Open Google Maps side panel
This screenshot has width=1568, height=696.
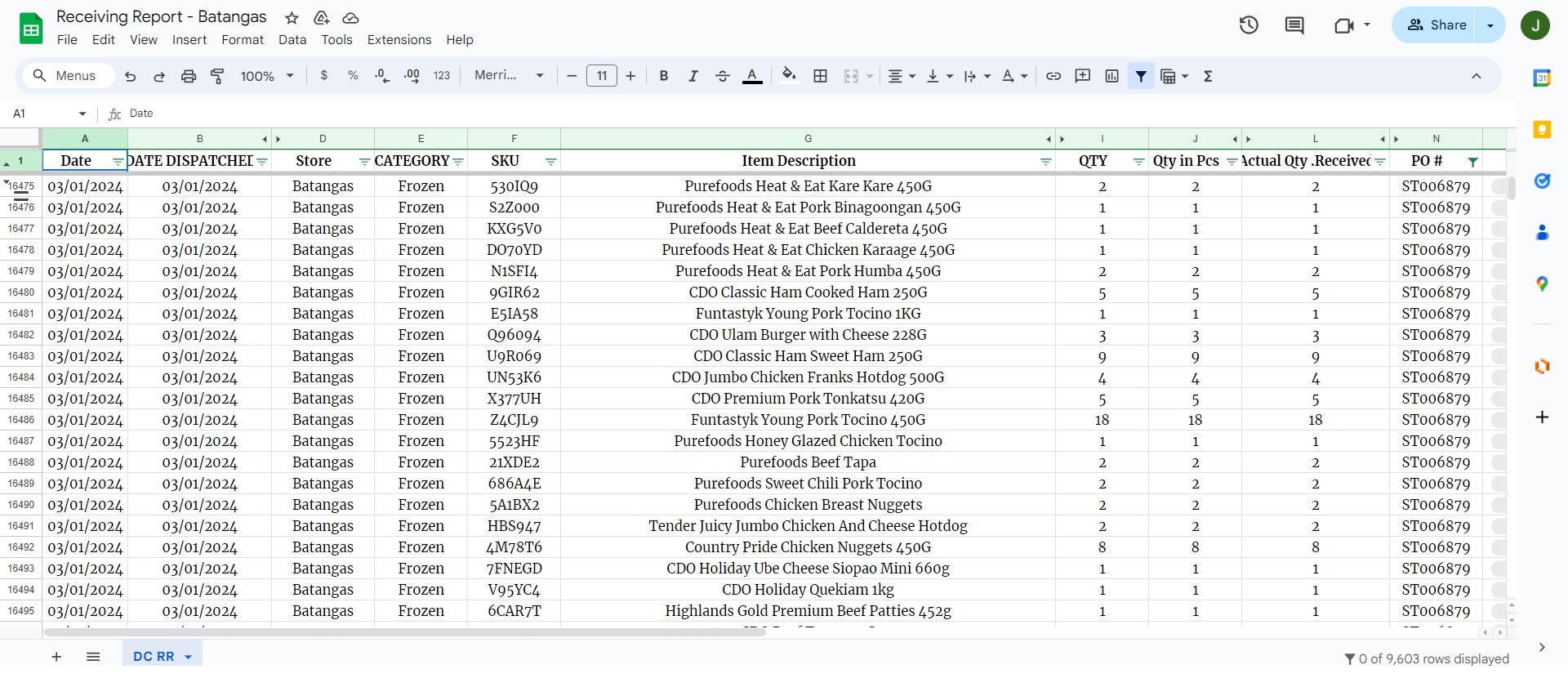click(1542, 284)
